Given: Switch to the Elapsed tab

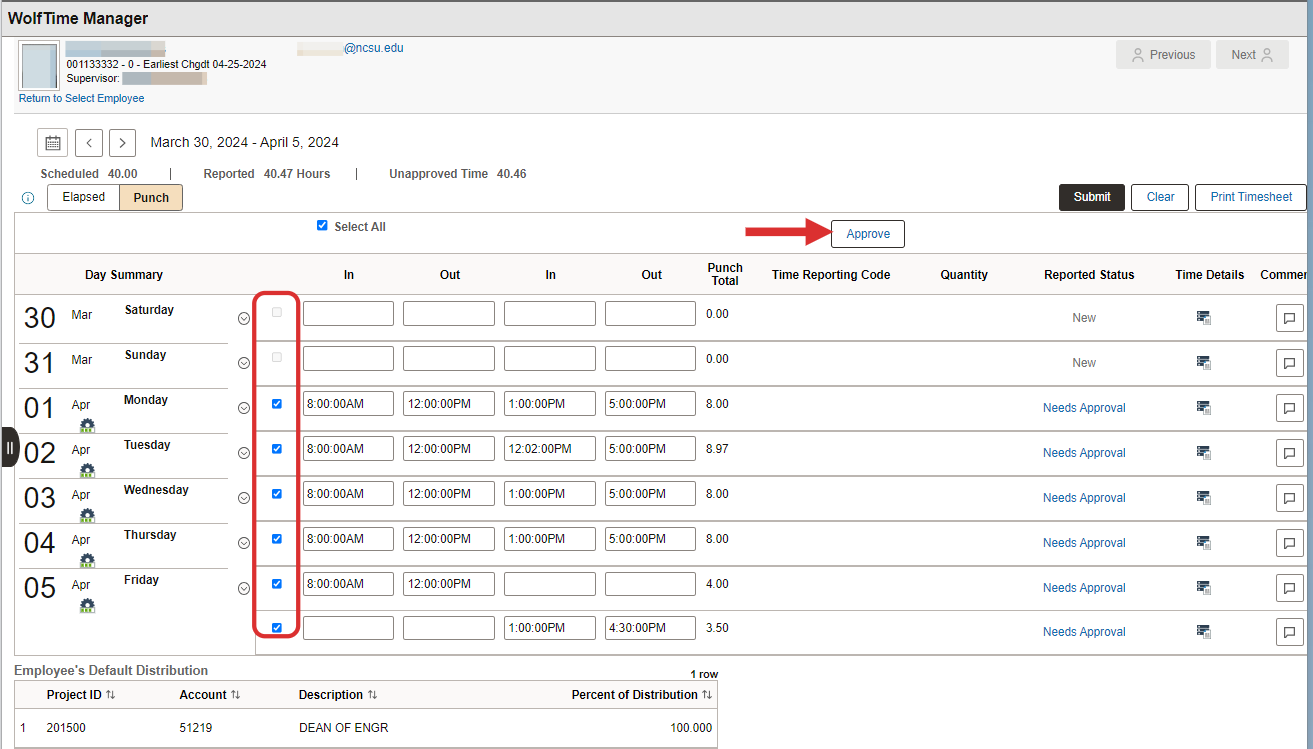Looking at the screenshot, I should [x=84, y=197].
